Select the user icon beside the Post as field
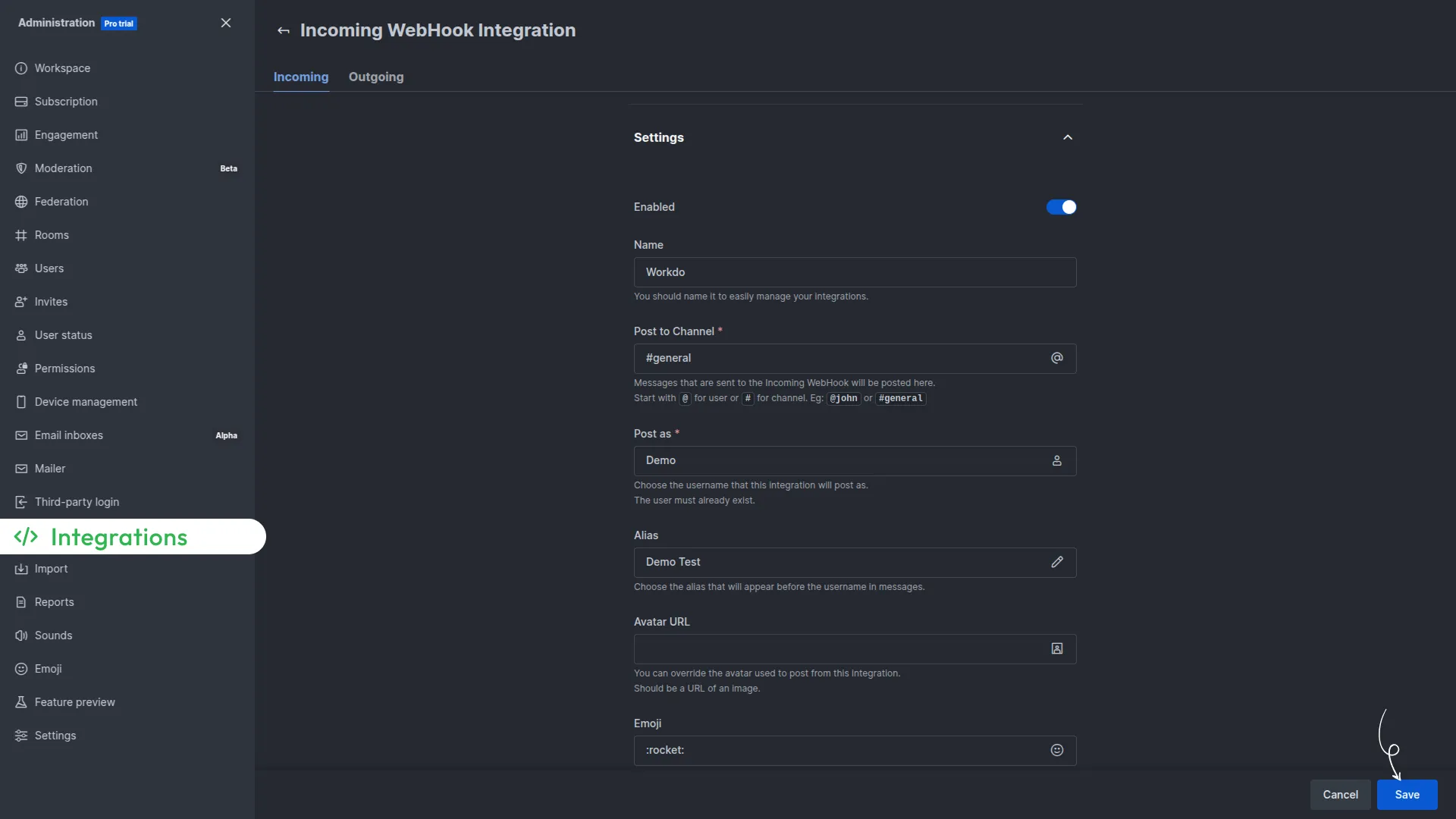This screenshot has height=819, width=1456. click(1056, 460)
